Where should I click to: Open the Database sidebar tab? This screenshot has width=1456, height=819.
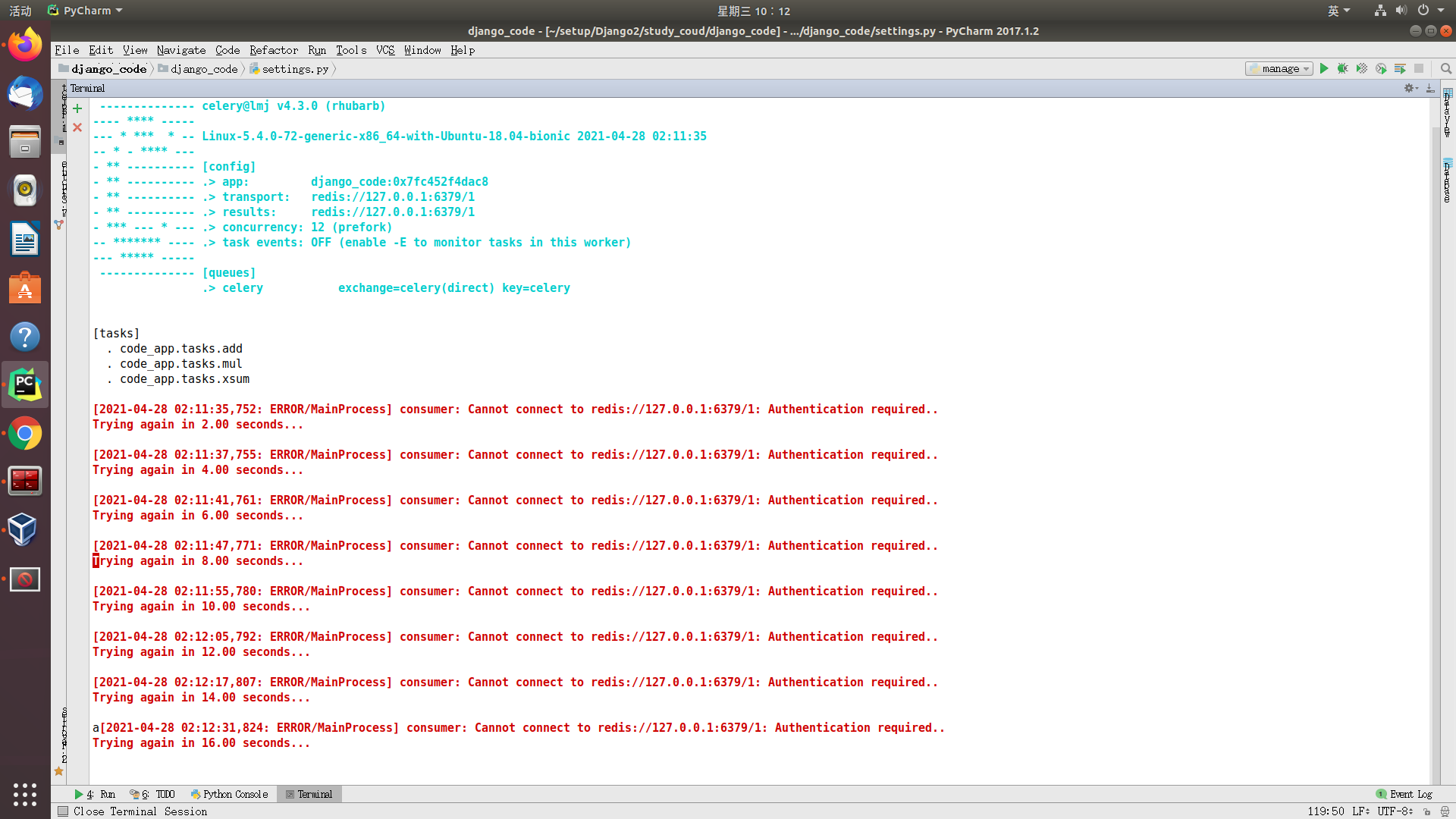(x=1448, y=180)
